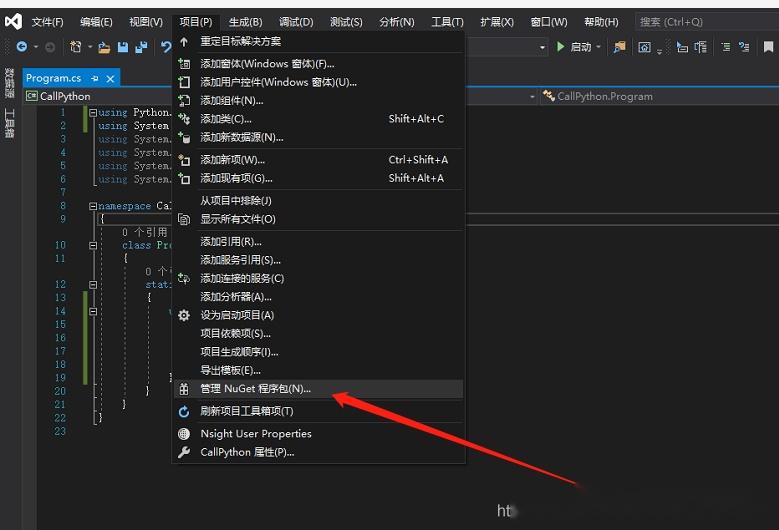Toggle pin on Program.cs tab
The width and height of the screenshot is (779, 530).
click(95, 78)
